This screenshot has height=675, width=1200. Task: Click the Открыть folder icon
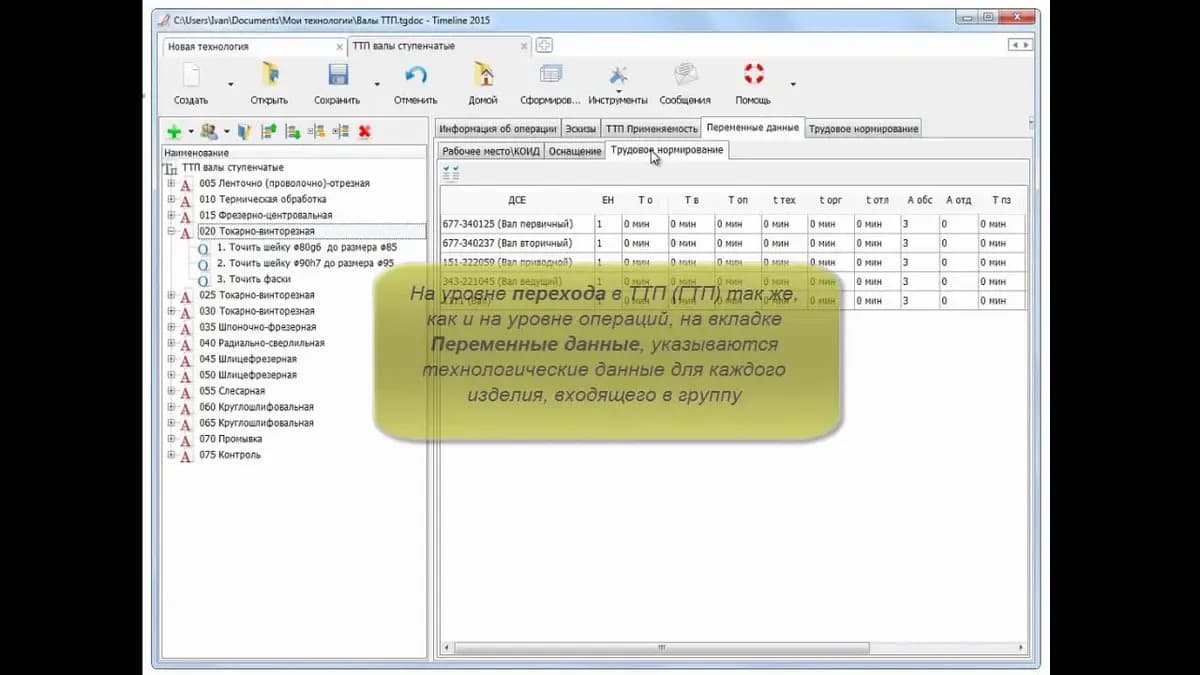[x=269, y=75]
